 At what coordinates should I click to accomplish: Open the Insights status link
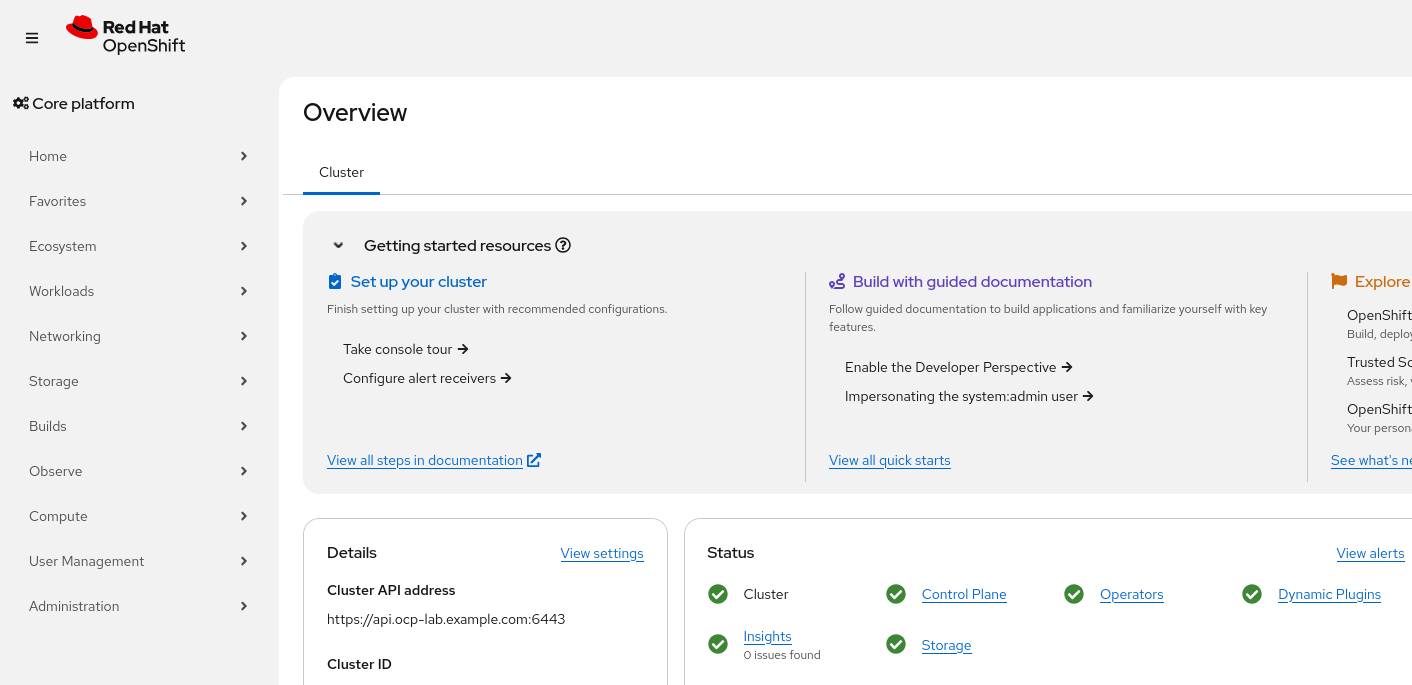767,636
